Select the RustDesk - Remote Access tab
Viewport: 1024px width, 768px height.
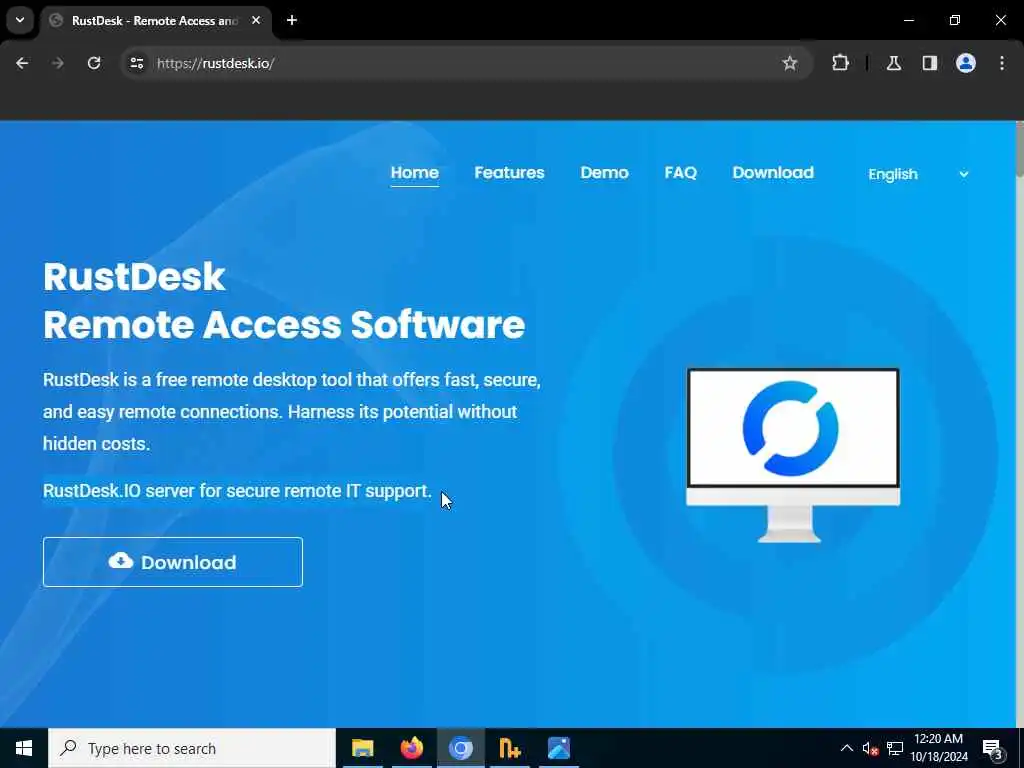pos(155,20)
